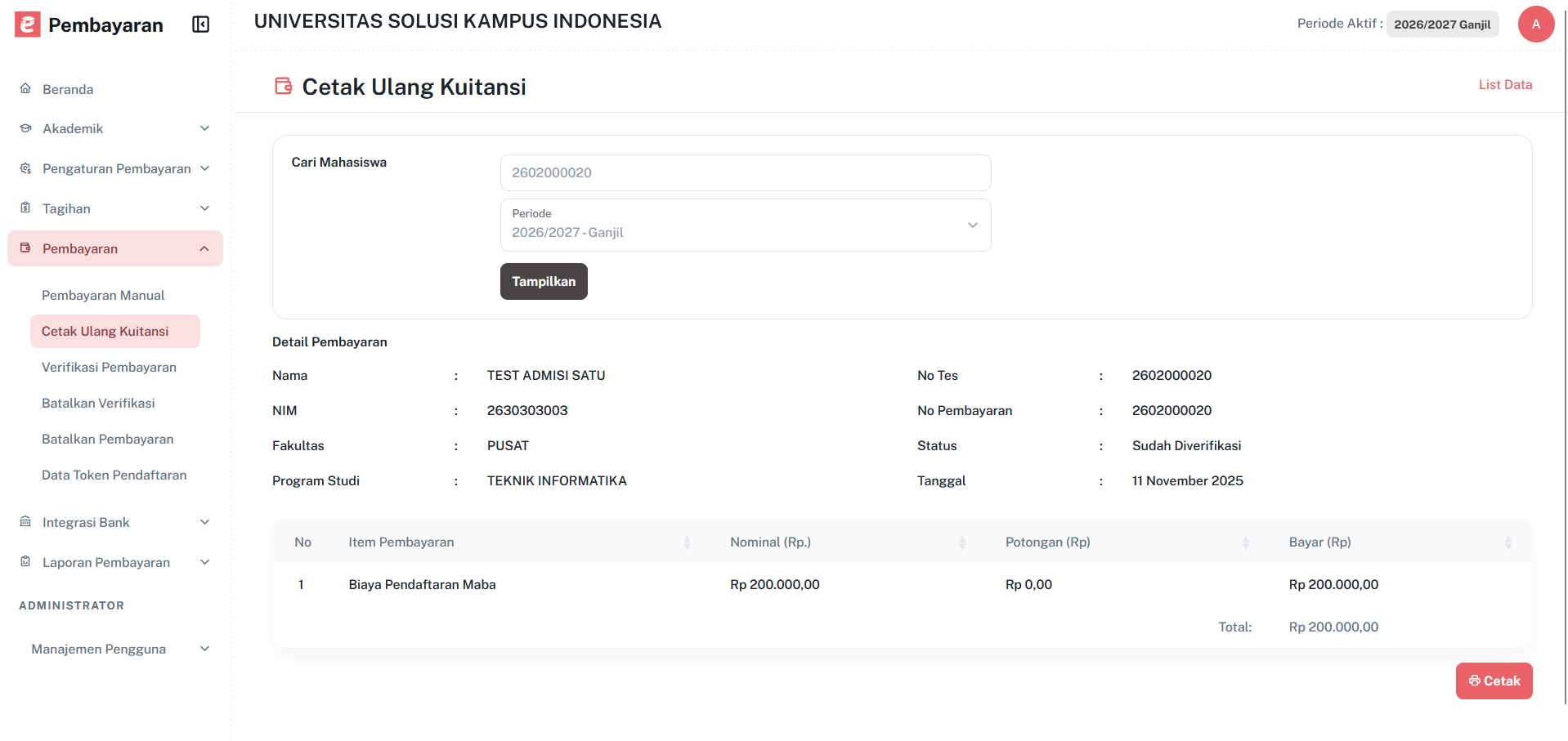
Task: Click the Pembayaran app logo icon
Action: coord(28,25)
